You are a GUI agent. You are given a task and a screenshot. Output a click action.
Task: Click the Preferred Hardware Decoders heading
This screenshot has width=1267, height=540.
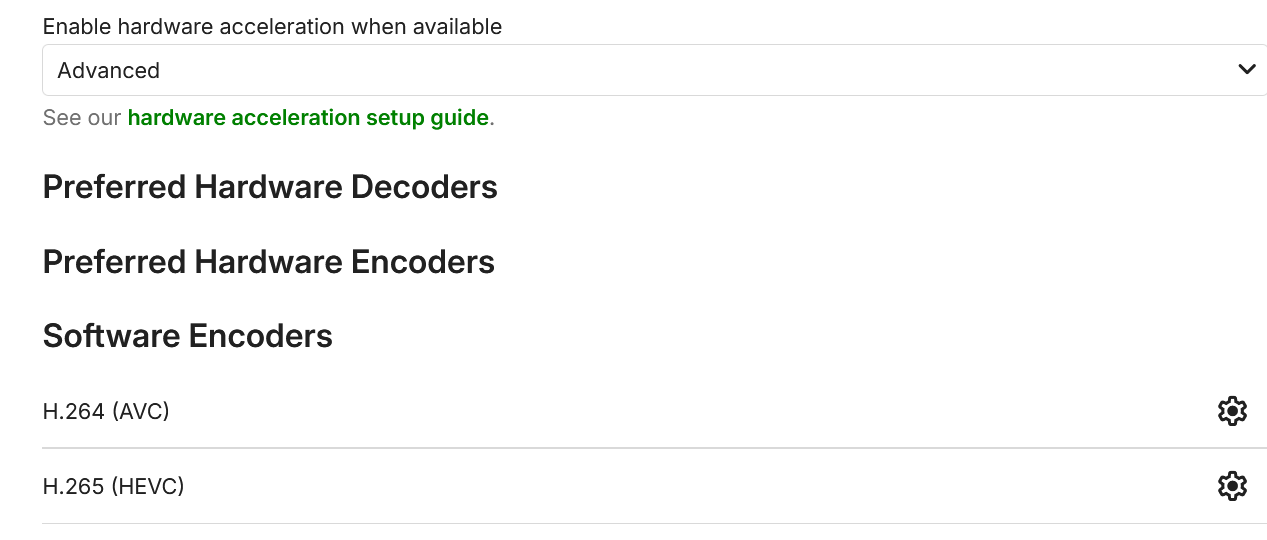pyautogui.click(x=270, y=187)
